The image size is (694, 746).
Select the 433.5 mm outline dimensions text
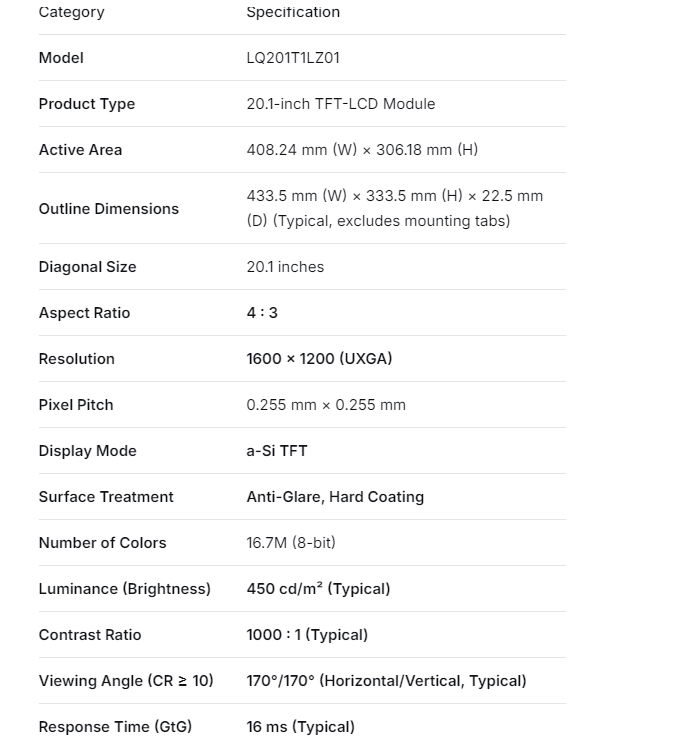click(x=394, y=208)
